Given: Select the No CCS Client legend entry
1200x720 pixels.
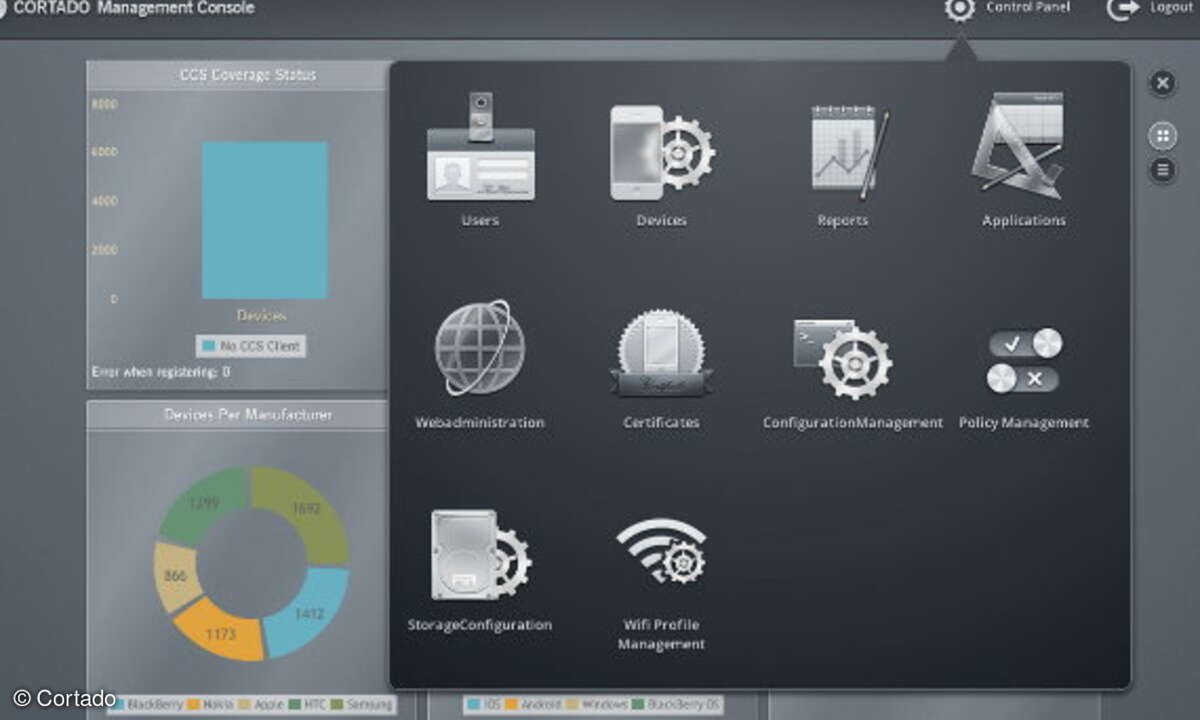Looking at the screenshot, I should click(x=251, y=346).
